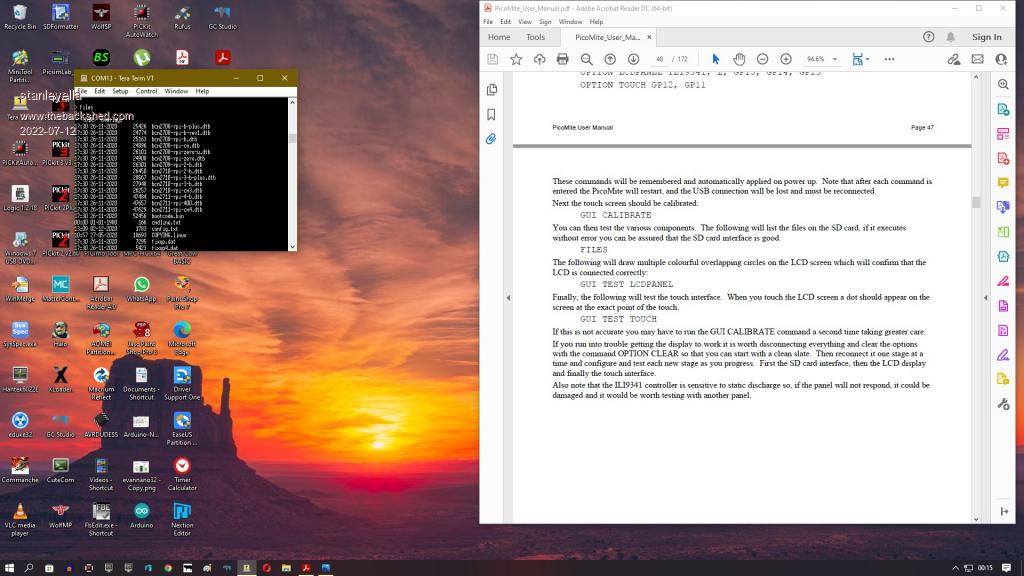Viewport: 1024px width, 576px height.
Task: Zoom out with the minus button
Action: click(x=763, y=60)
